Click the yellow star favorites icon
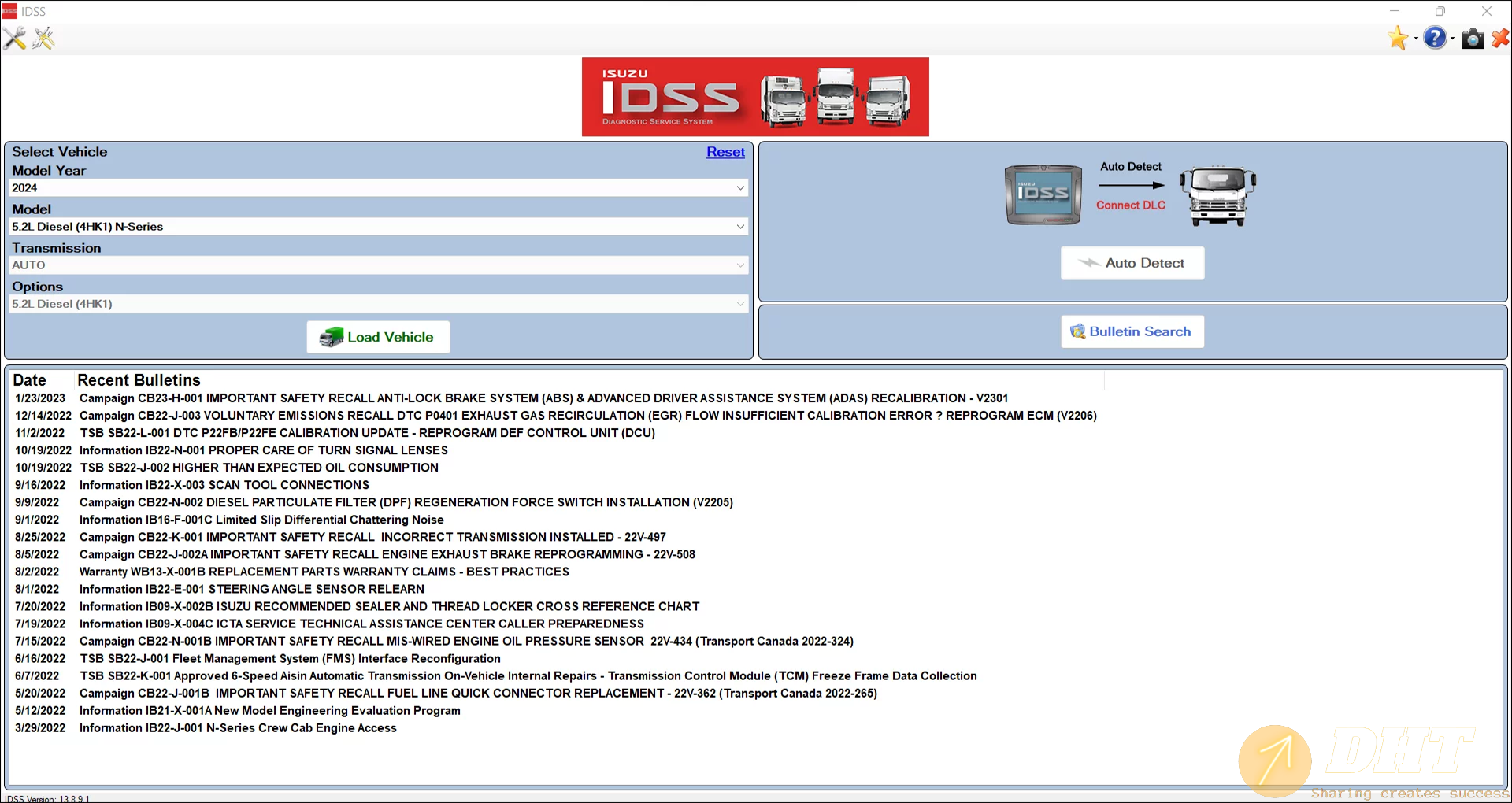The height and width of the screenshot is (803, 1512). (x=1398, y=38)
